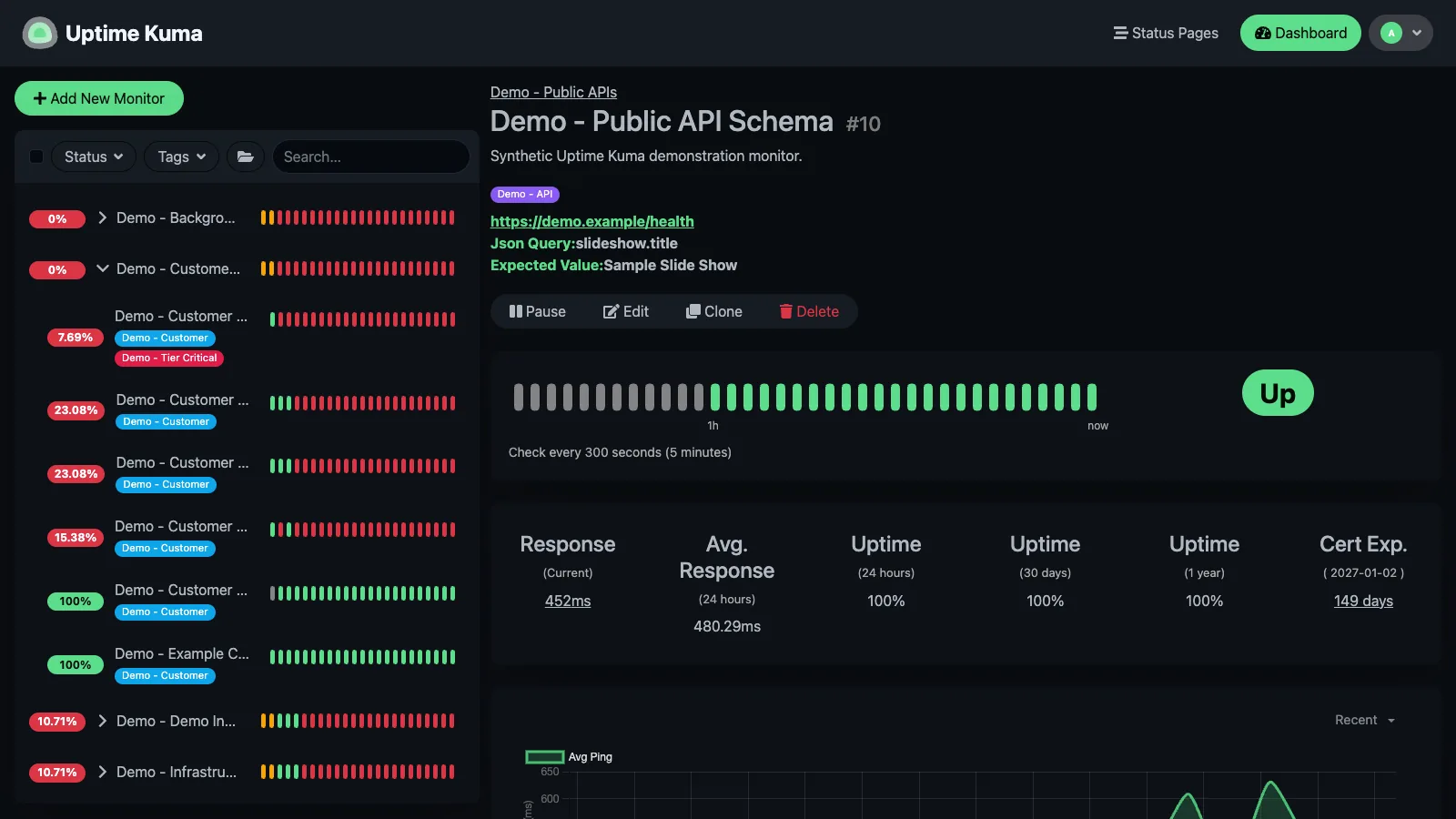Open the Status filter dropdown
Viewport: 1456px width, 819px height.
click(94, 157)
